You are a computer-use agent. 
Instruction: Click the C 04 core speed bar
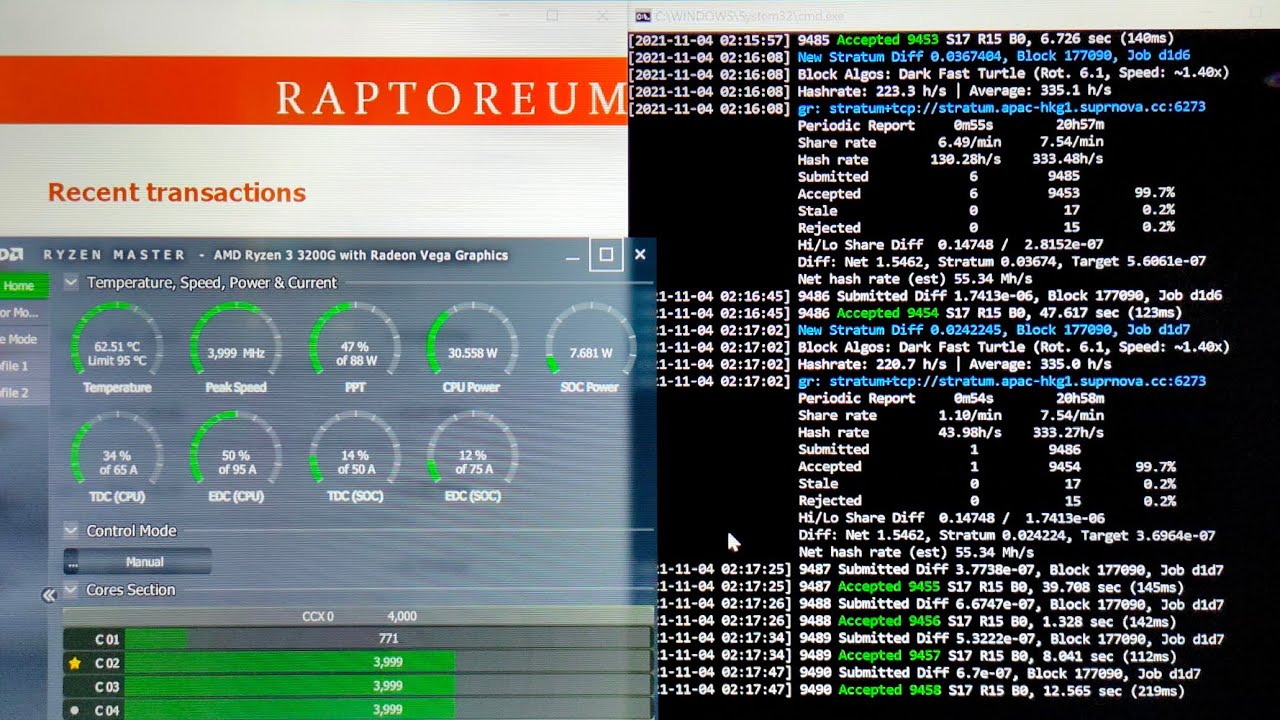click(x=388, y=710)
